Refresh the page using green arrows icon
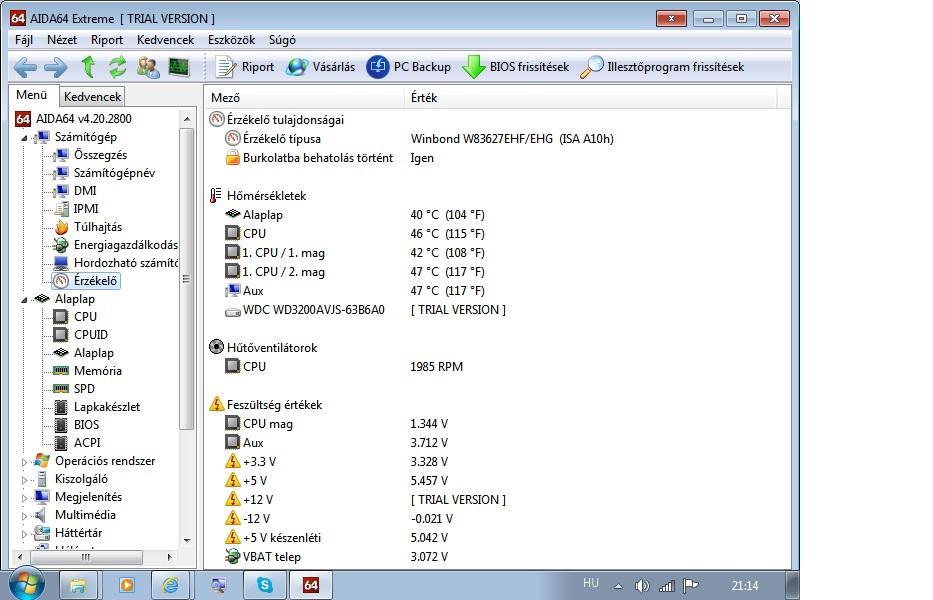933x600 pixels. pyautogui.click(x=117, y=67)
